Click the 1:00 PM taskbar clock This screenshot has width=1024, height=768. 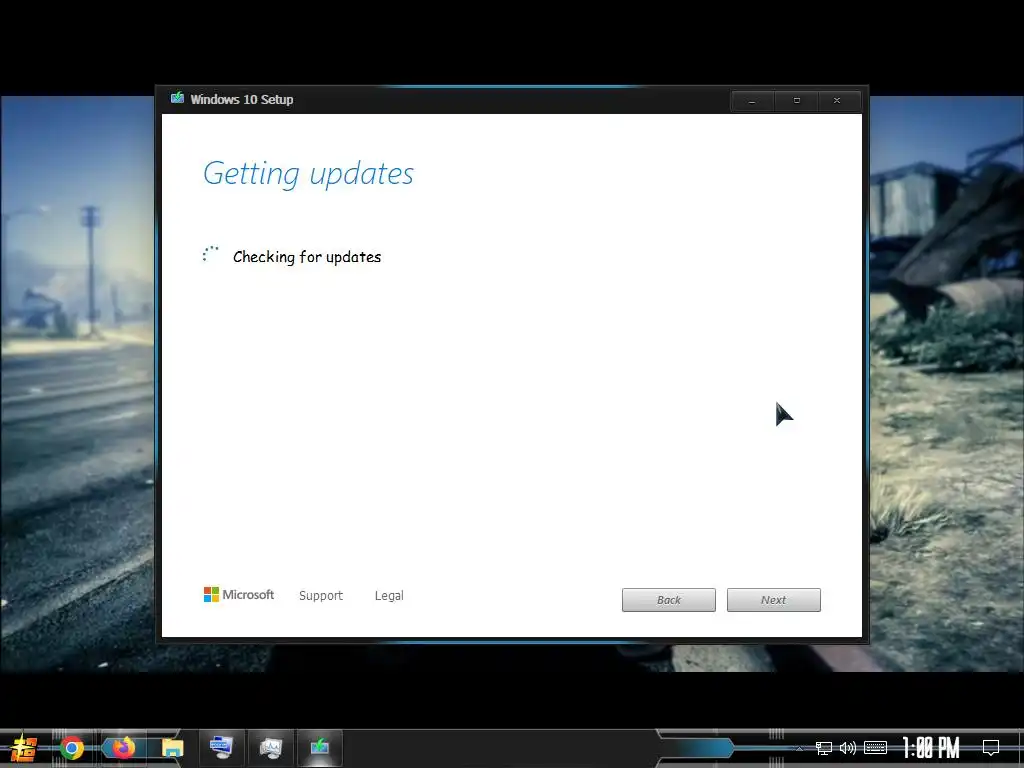click(931, 748)
